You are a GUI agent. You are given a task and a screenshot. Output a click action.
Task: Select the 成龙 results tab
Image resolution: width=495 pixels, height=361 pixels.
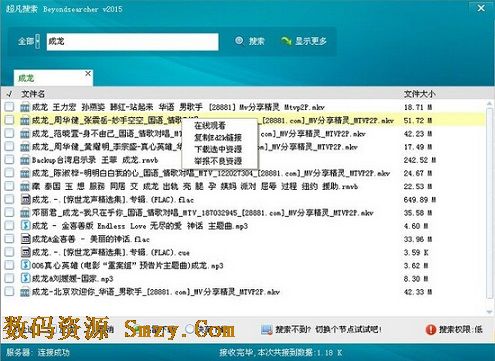[53, 78]
